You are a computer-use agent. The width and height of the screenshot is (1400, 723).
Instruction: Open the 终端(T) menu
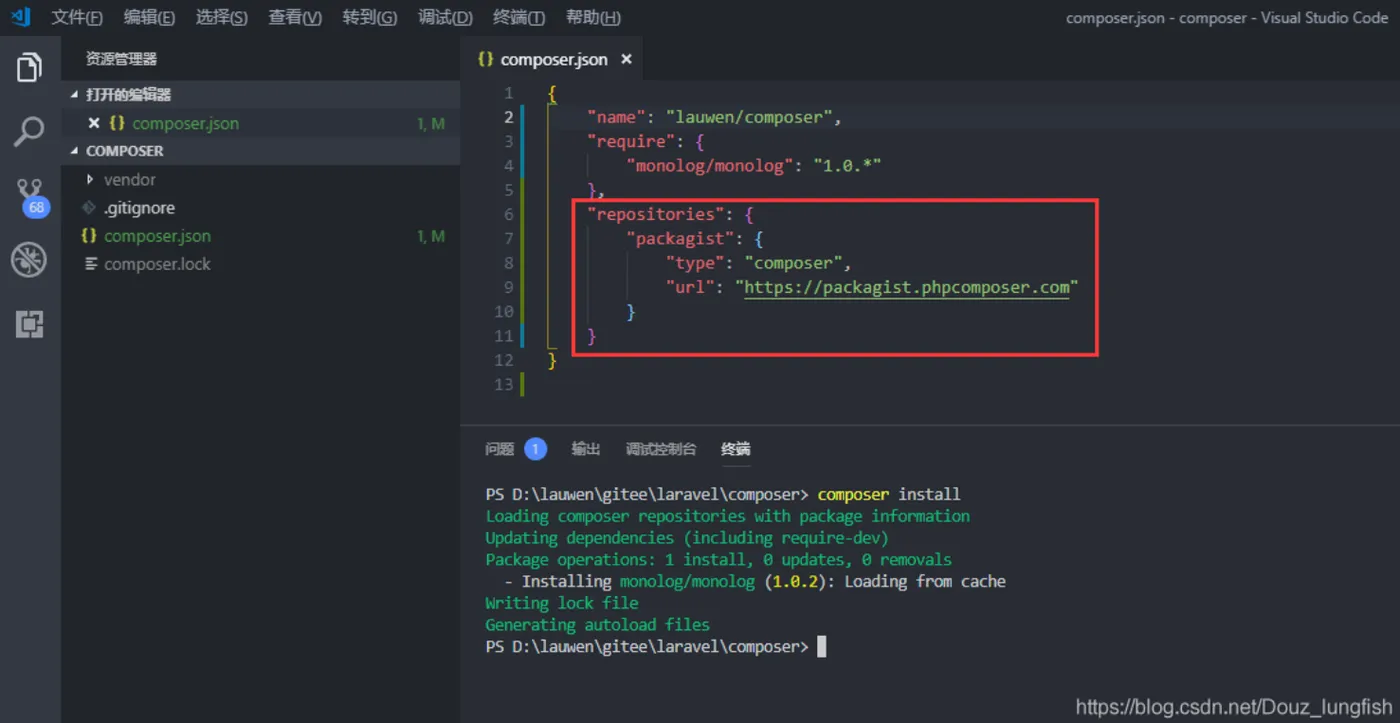tap(519, 18)
